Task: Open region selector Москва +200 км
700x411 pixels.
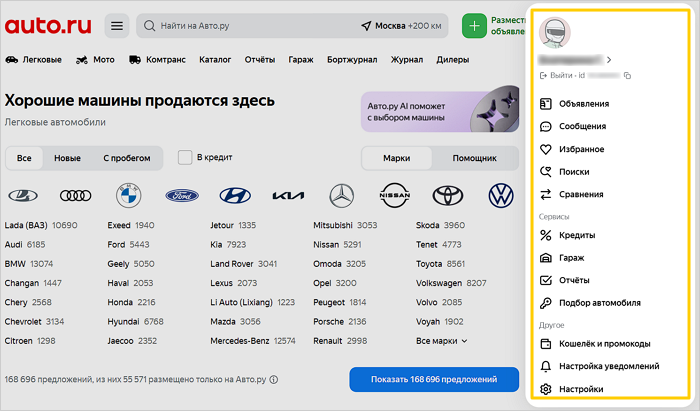Action: (401, 26)
